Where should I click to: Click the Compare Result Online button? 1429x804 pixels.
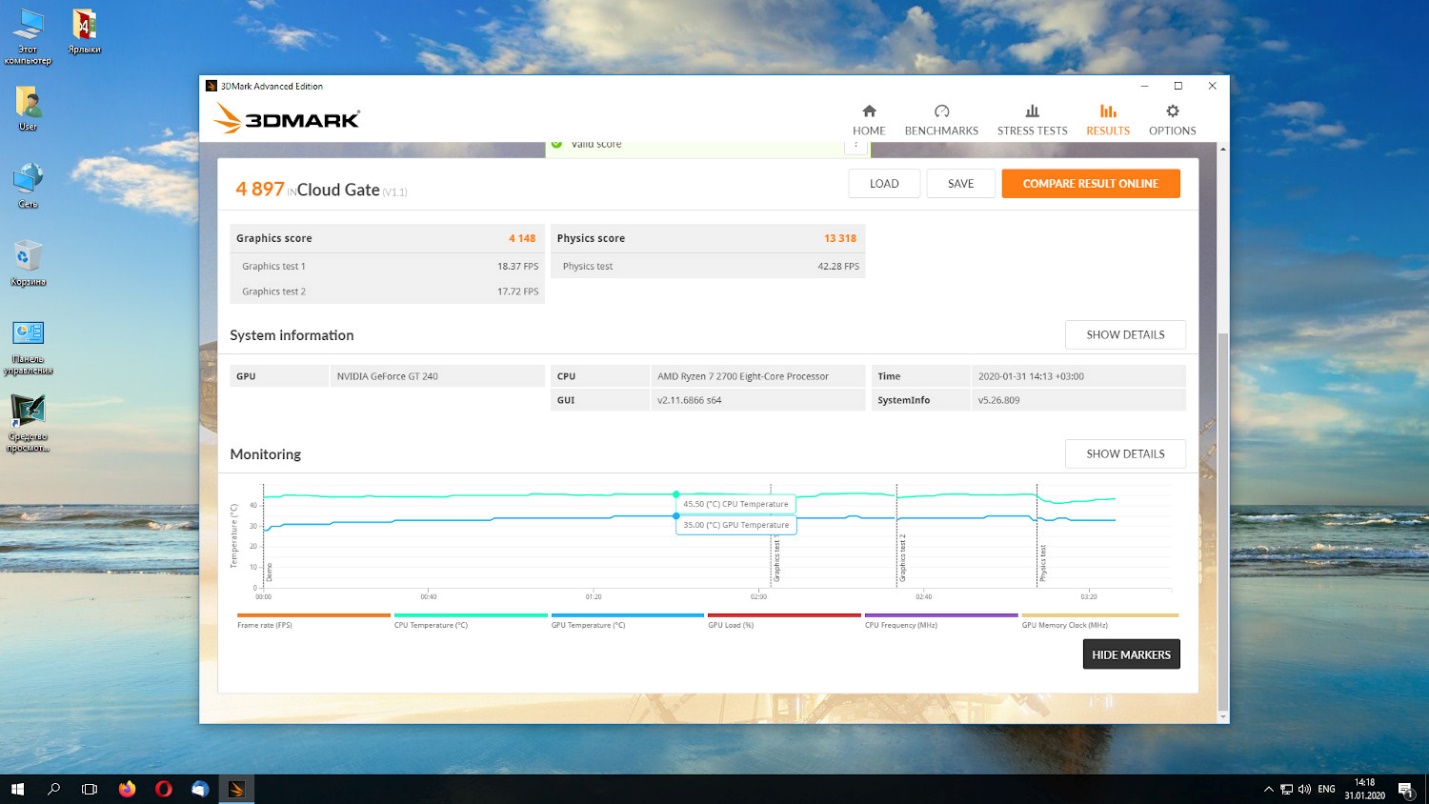1090,184
